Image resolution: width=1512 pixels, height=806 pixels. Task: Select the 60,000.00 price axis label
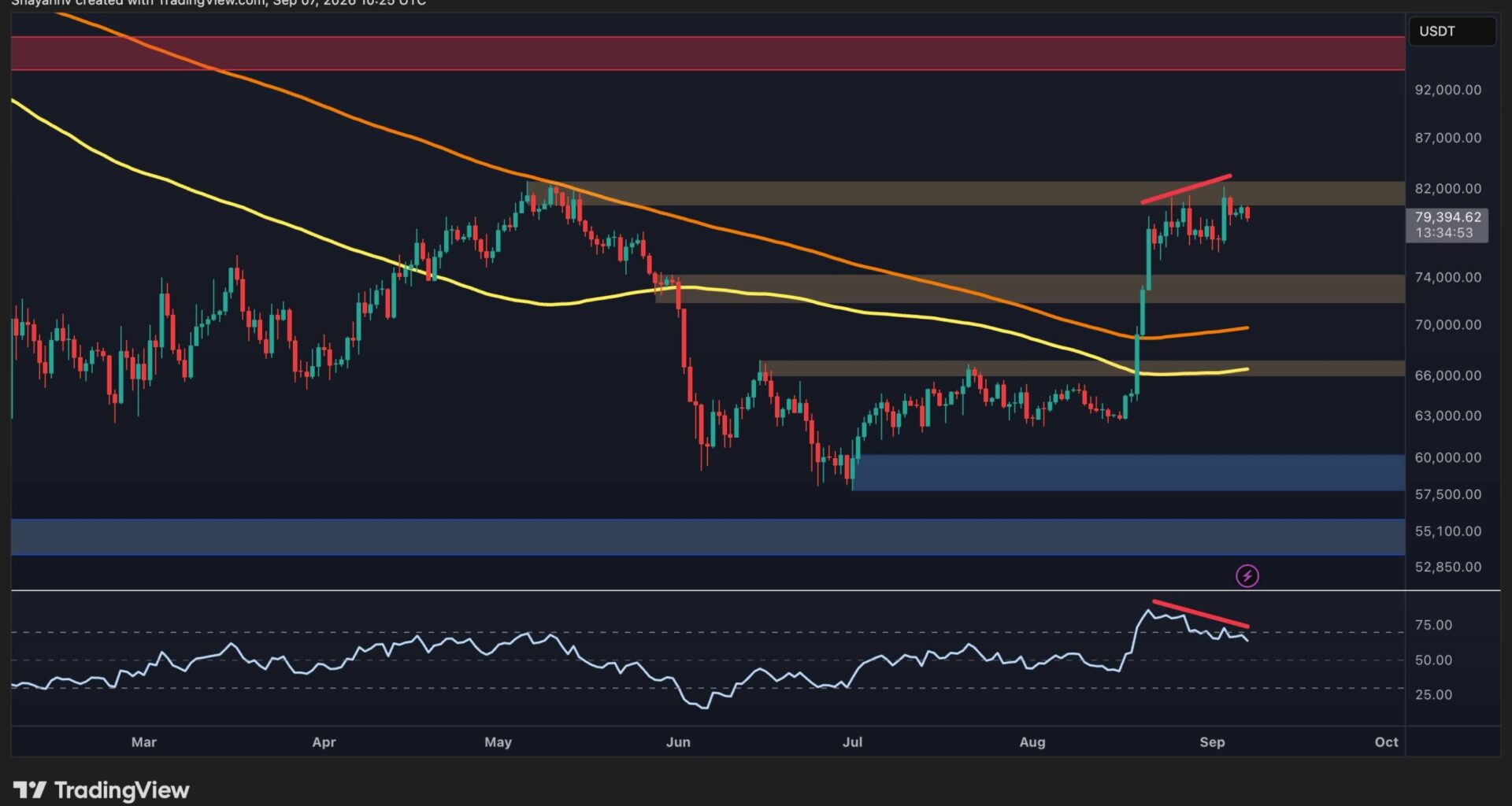1447,457
